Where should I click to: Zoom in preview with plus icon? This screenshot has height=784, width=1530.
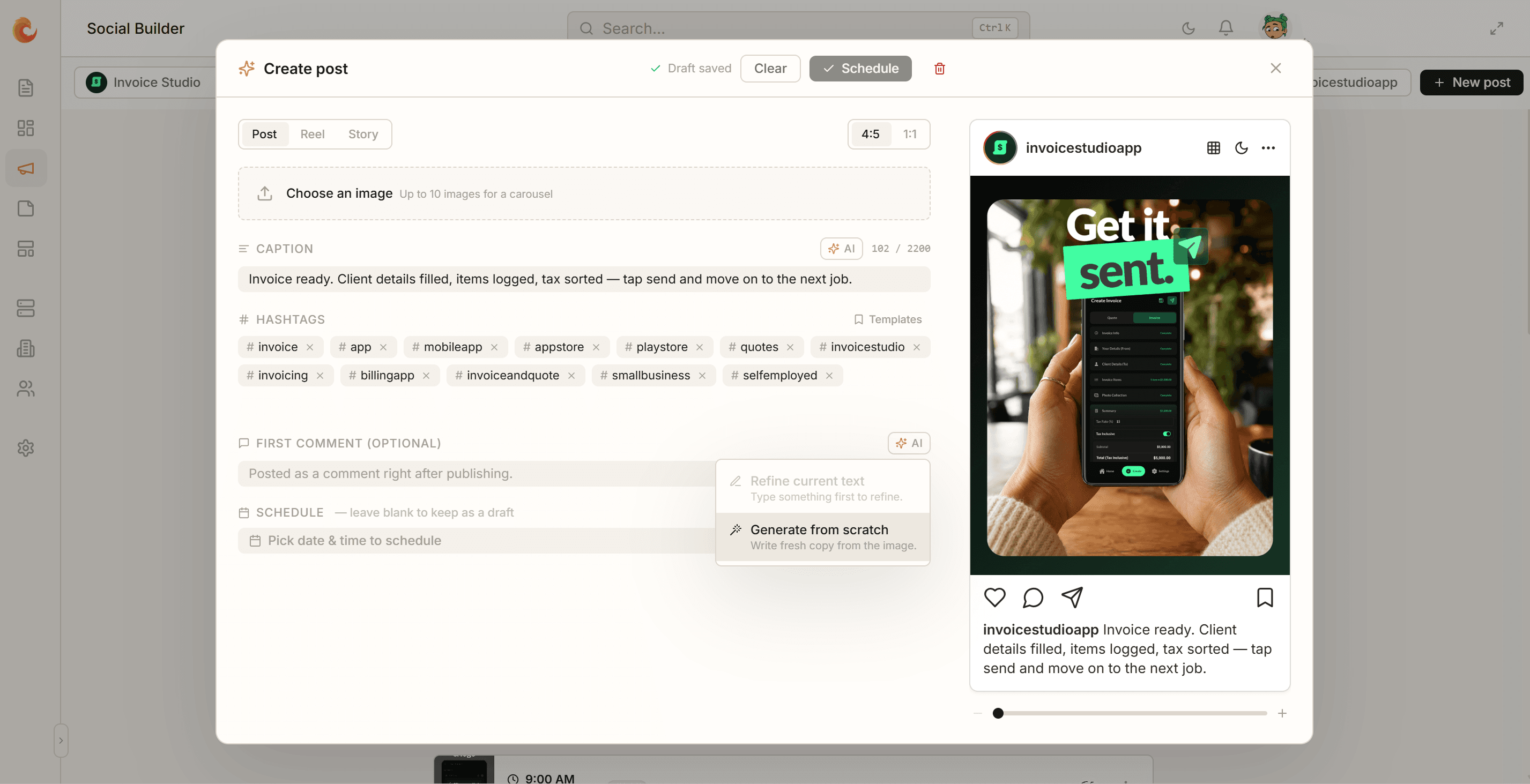1282,713
